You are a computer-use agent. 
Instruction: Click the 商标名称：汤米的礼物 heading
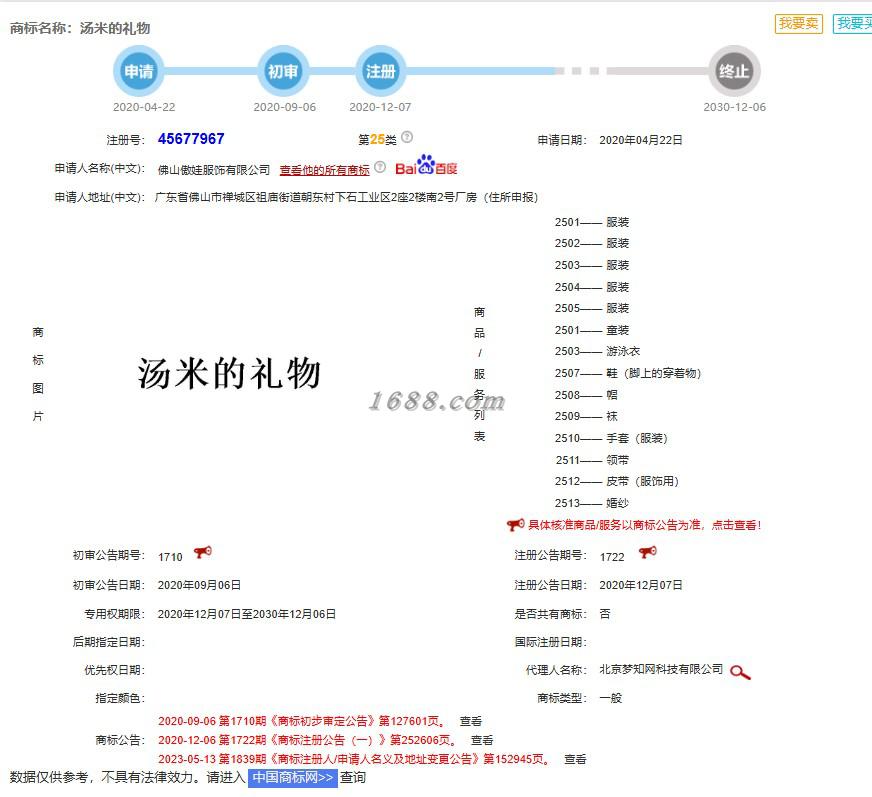point(80,28)
